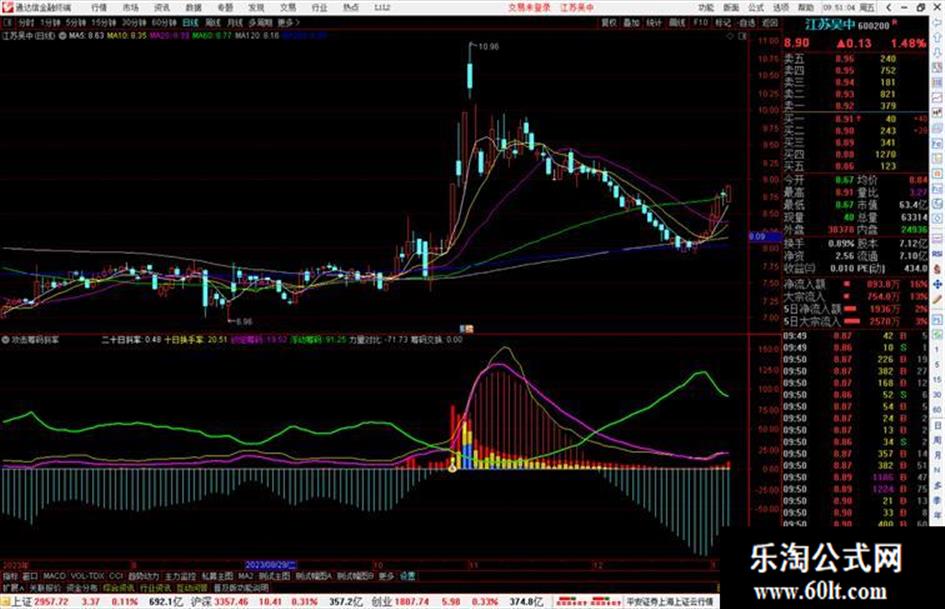
Task: Click the status bar icon left of 上证
Action: click(x=5, y=602)
